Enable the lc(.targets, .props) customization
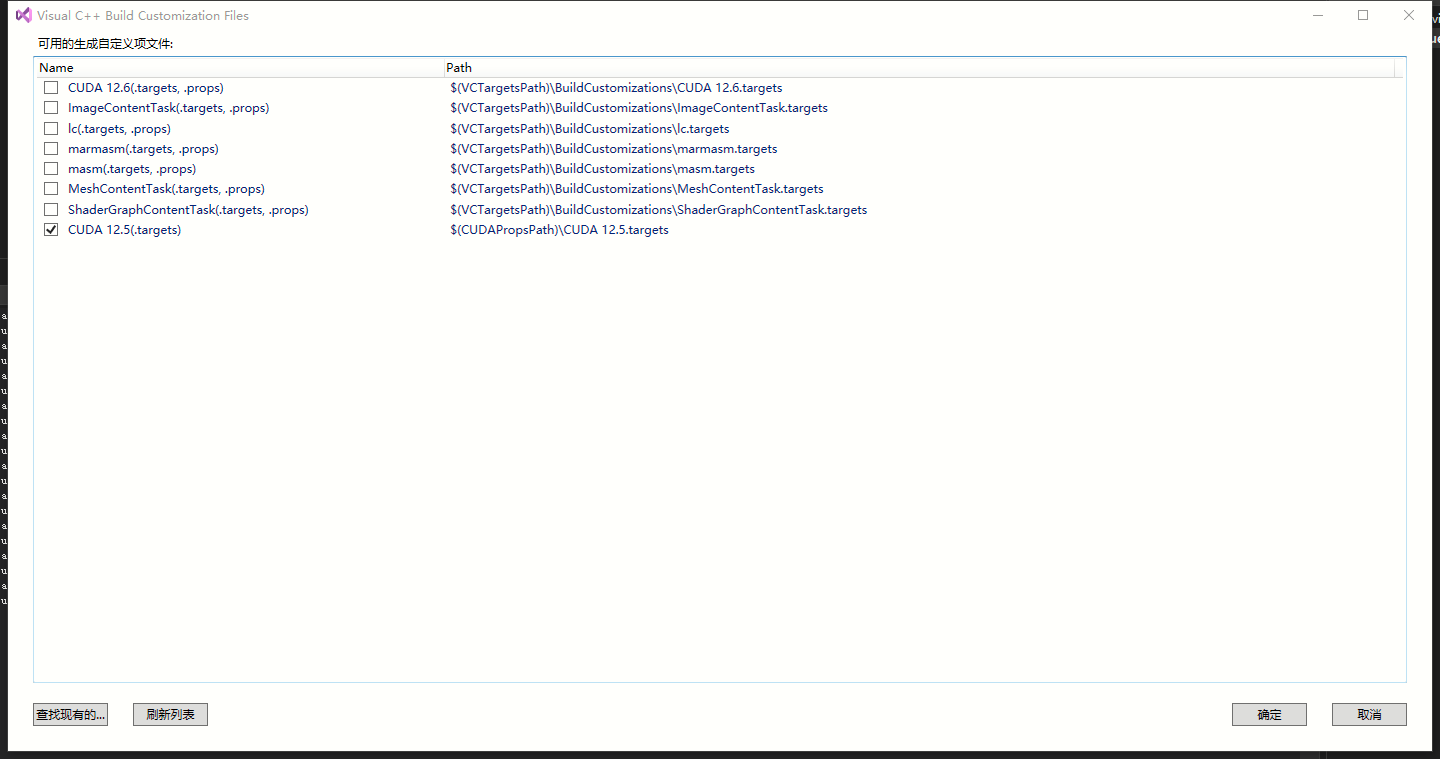 (x=50, y=128)
